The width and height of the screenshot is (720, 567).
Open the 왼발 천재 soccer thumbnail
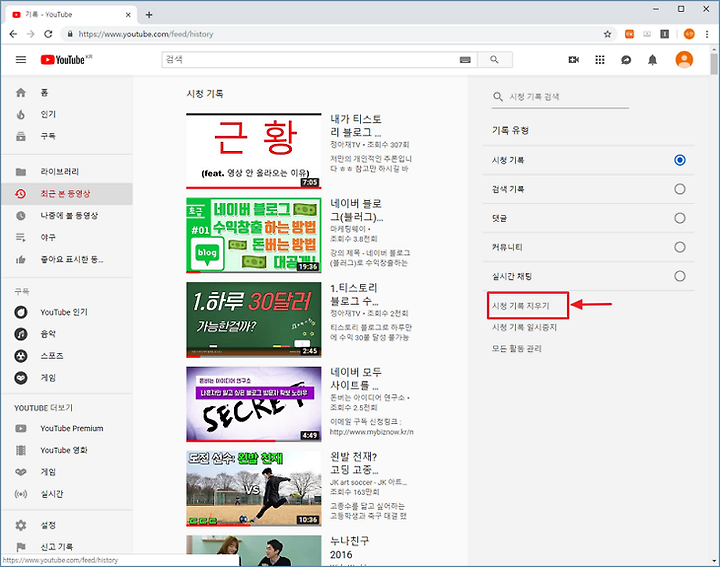(253, 488)
